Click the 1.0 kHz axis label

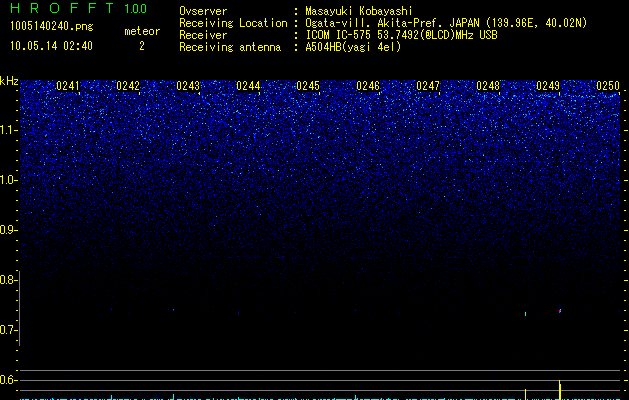pos(8,180)
